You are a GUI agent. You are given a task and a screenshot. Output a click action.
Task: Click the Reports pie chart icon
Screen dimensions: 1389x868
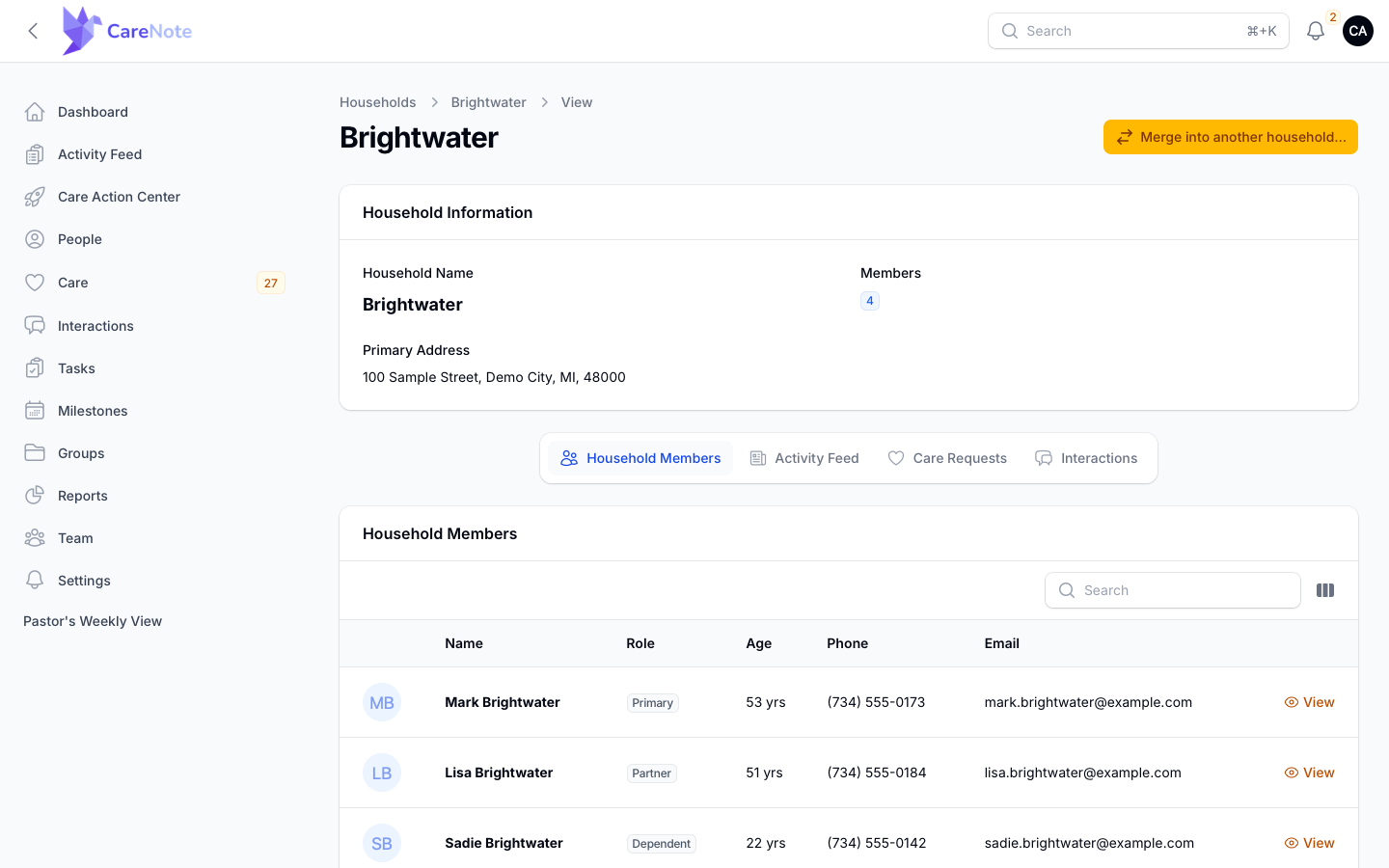[x=35, y=496]
